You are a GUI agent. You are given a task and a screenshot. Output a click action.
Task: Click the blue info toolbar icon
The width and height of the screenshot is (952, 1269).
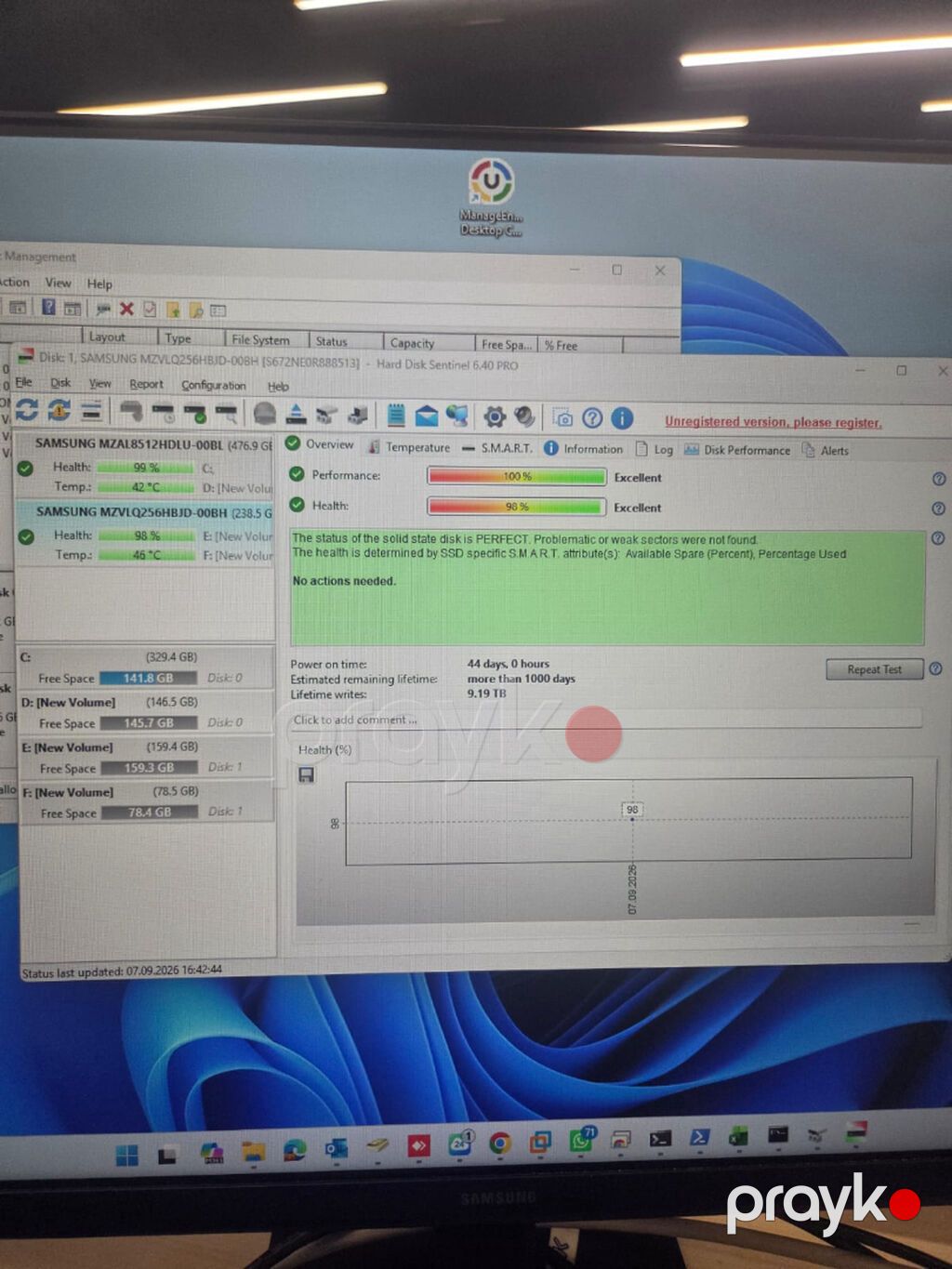click(x=622, y=418)
